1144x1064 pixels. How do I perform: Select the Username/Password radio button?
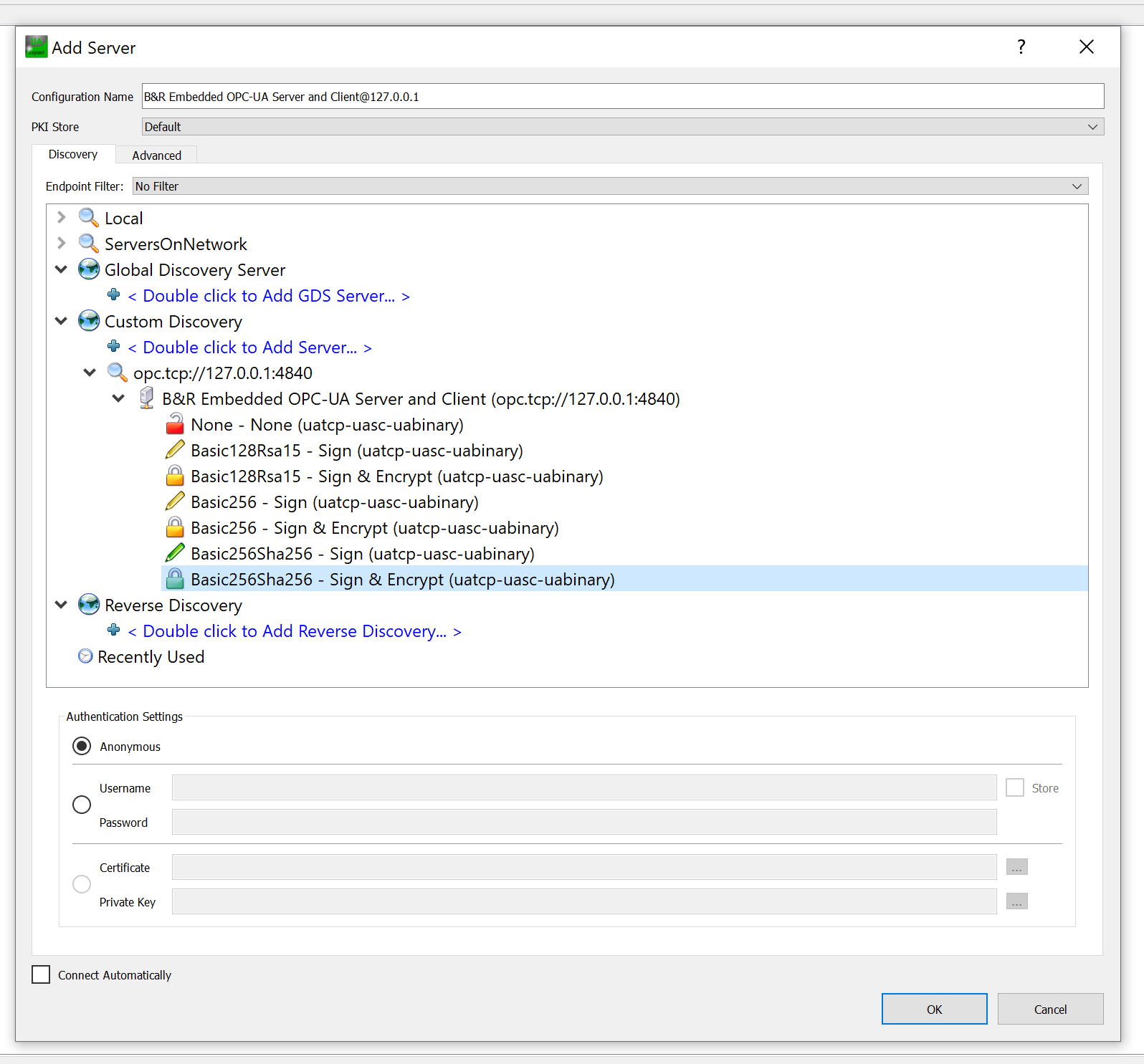click(82, 805)
